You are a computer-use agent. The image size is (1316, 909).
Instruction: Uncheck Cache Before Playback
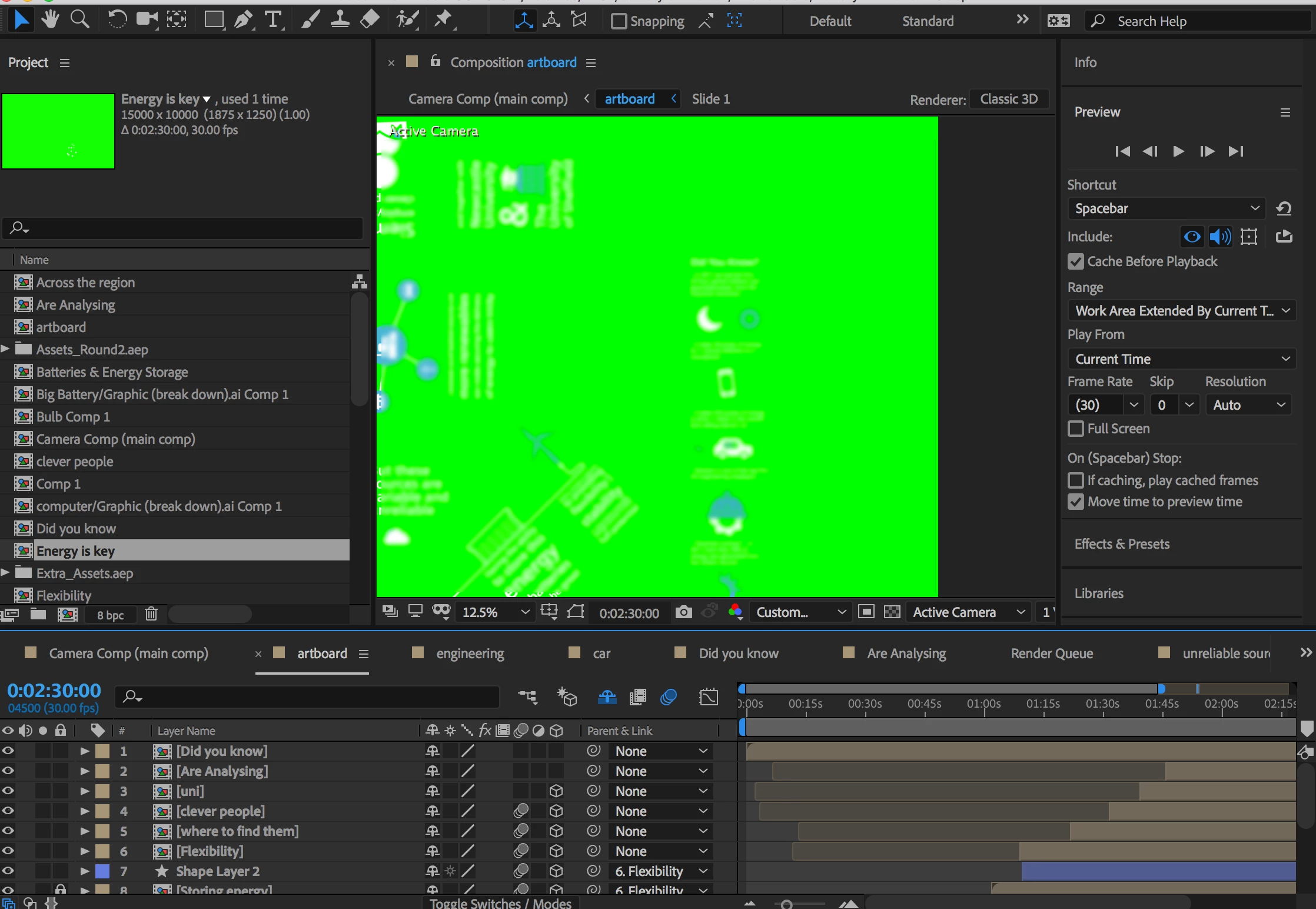(1076, 261)
